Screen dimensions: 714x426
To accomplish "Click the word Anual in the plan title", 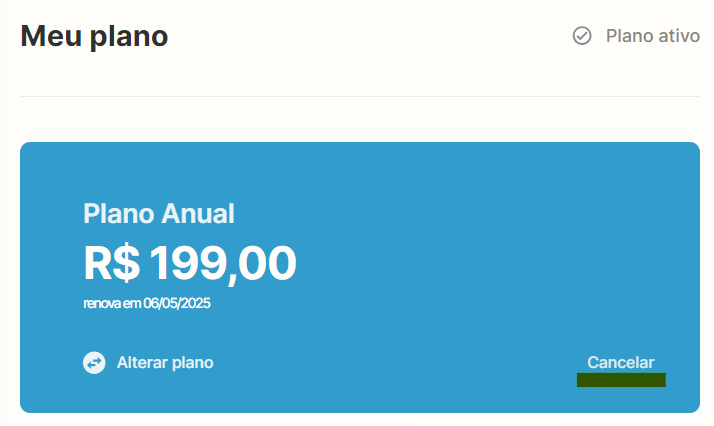I will pyautogui.click(x=198, y=213).
